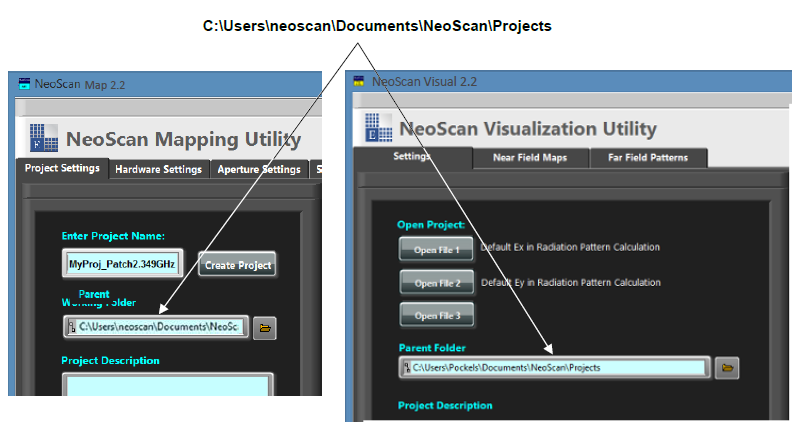Click the Open File 1 button

(x=436, y=250)
